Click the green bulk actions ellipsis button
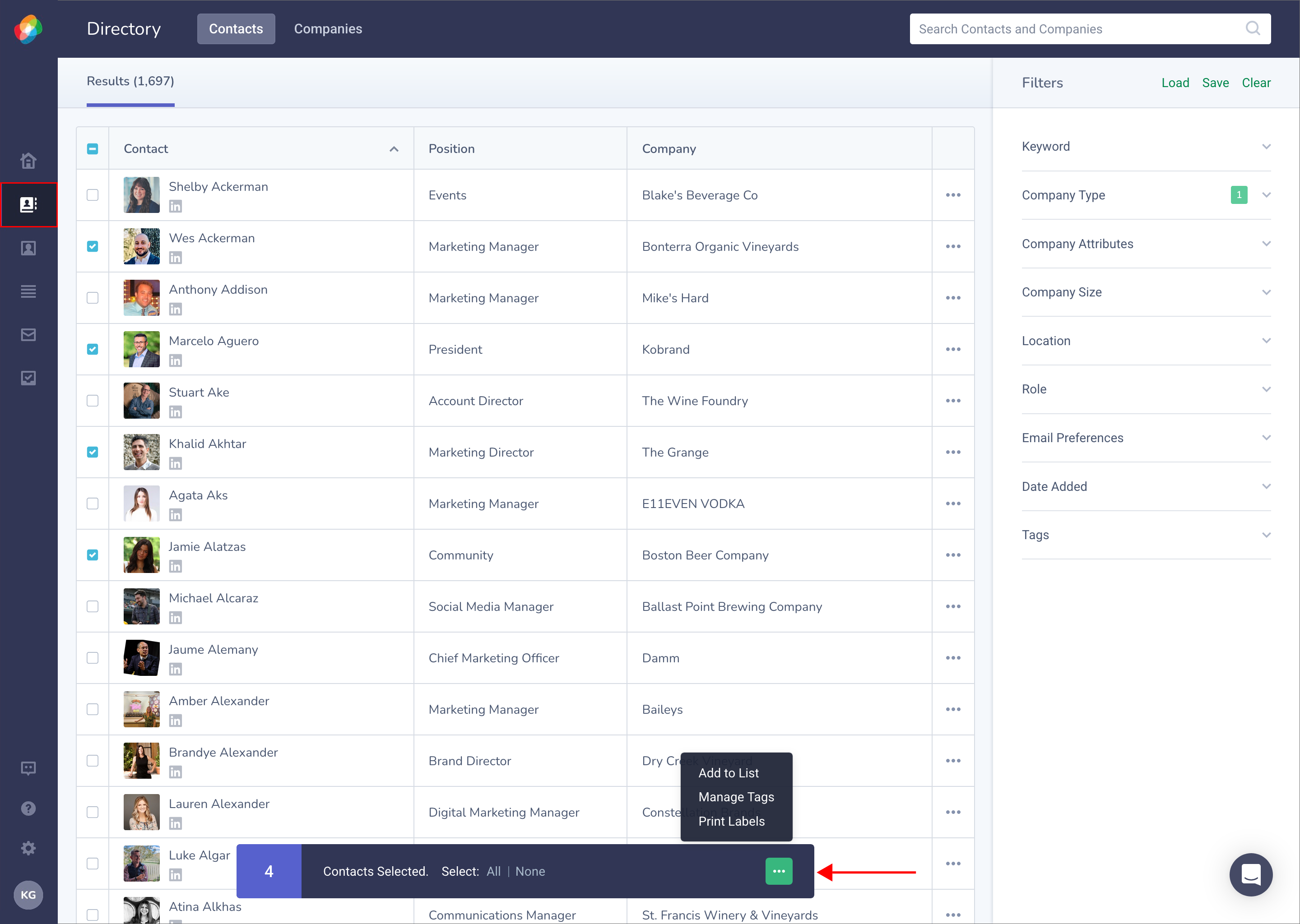This screenshot has width=1300, height=924. pos(779,871)
